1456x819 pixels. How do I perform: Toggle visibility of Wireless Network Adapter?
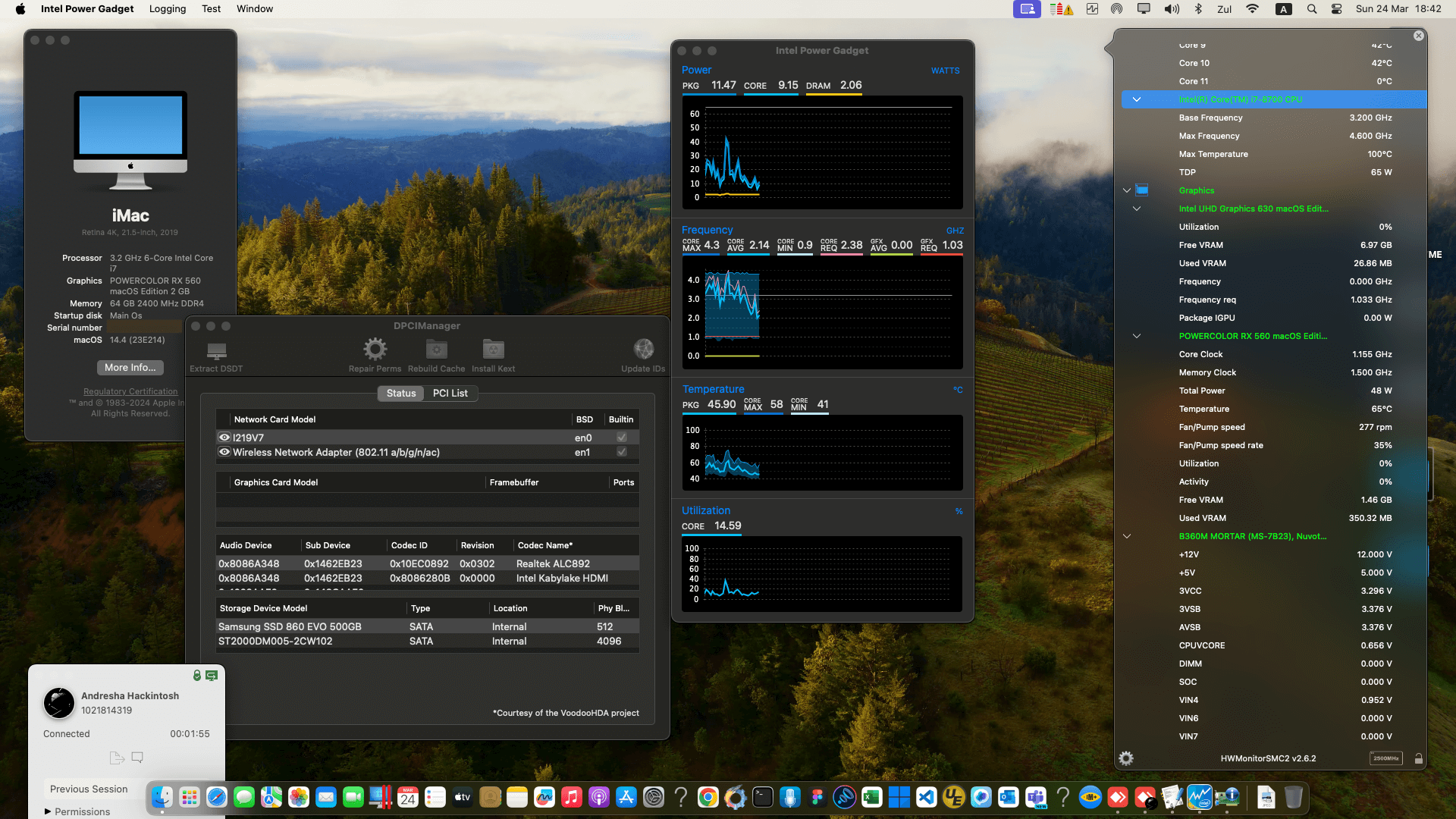[x=224, y=452]
